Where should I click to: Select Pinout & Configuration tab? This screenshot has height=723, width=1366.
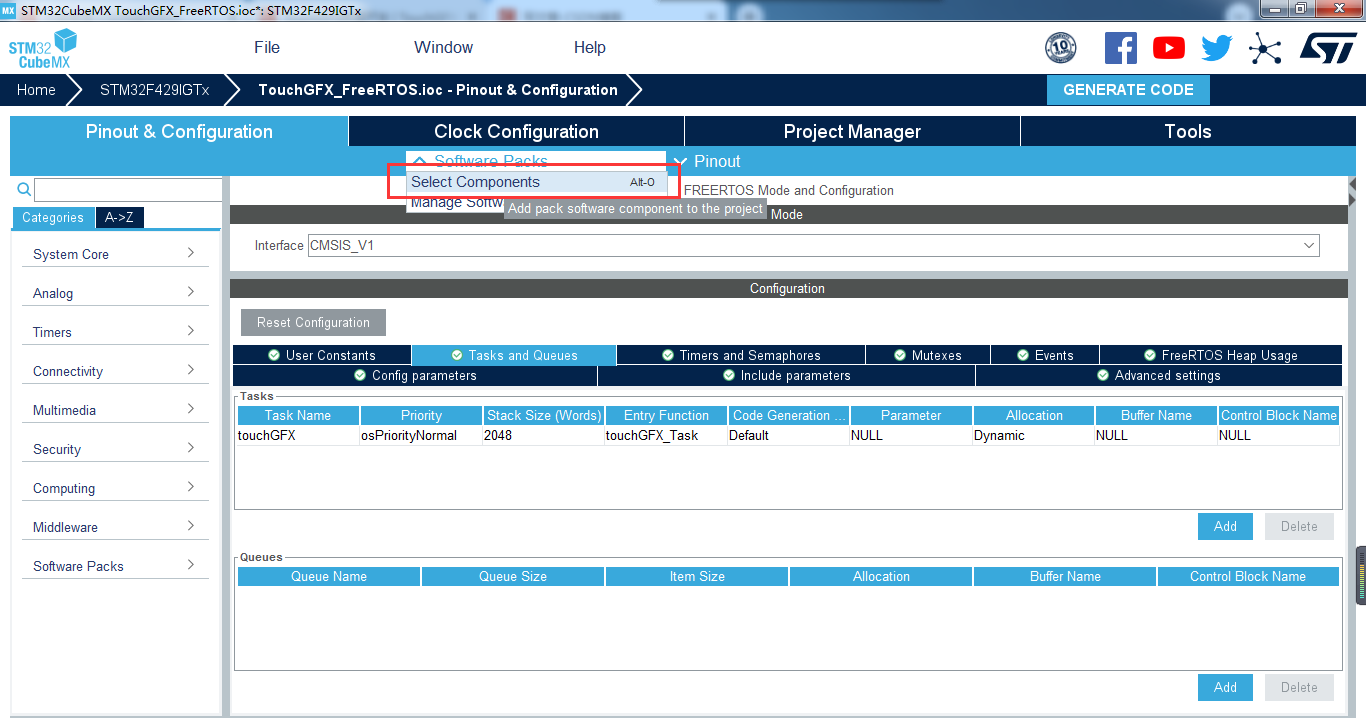click(x=179, y=131)
